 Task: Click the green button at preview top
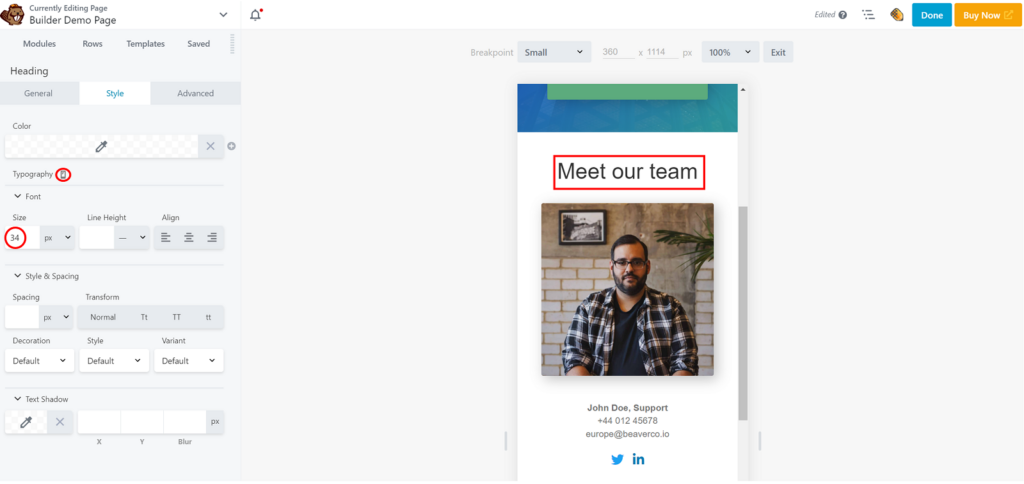coord(627,91)
